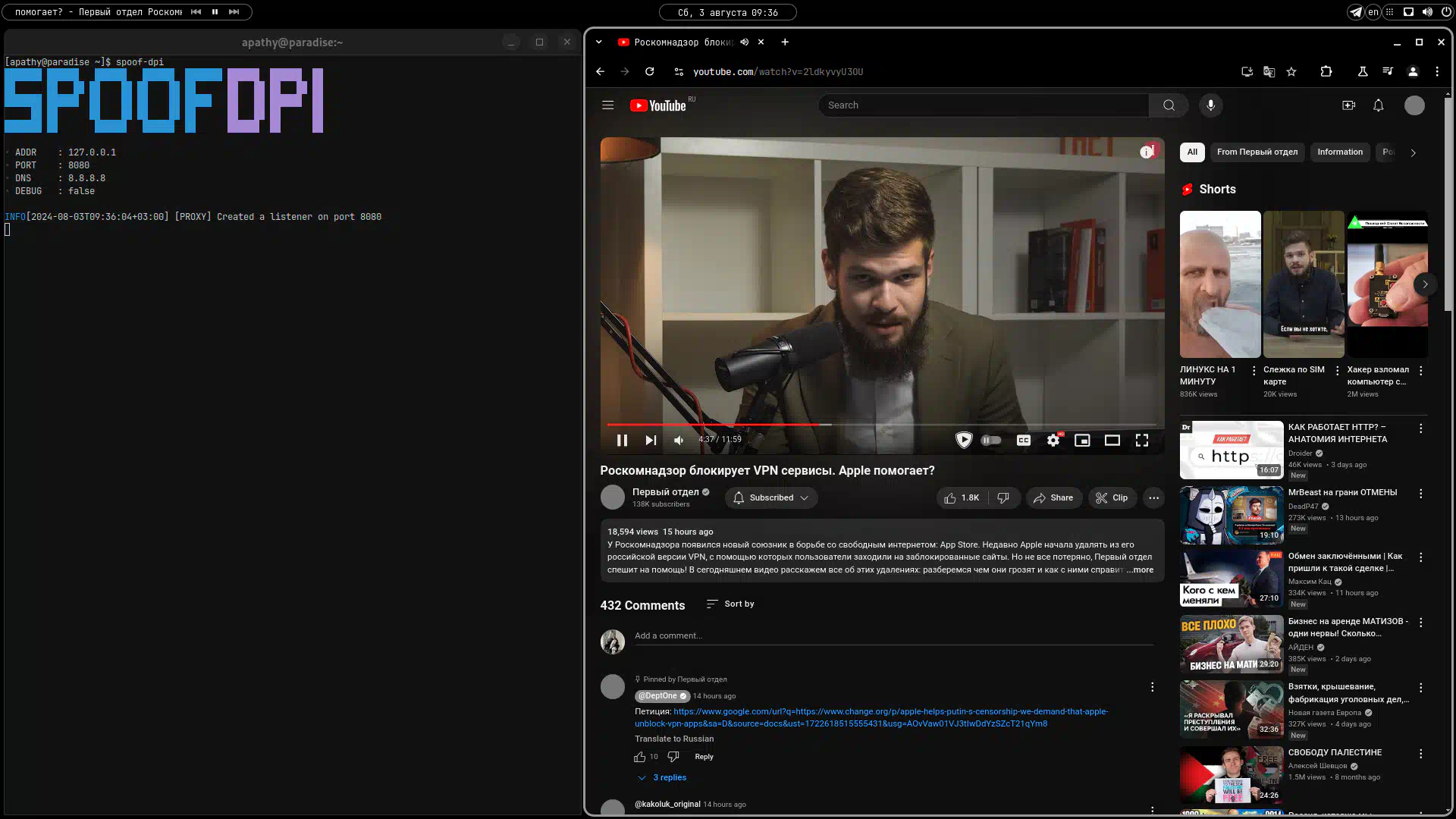1456x819 pixels.
Task: Open the Sort by comments menu
Action: pos(730,604)
